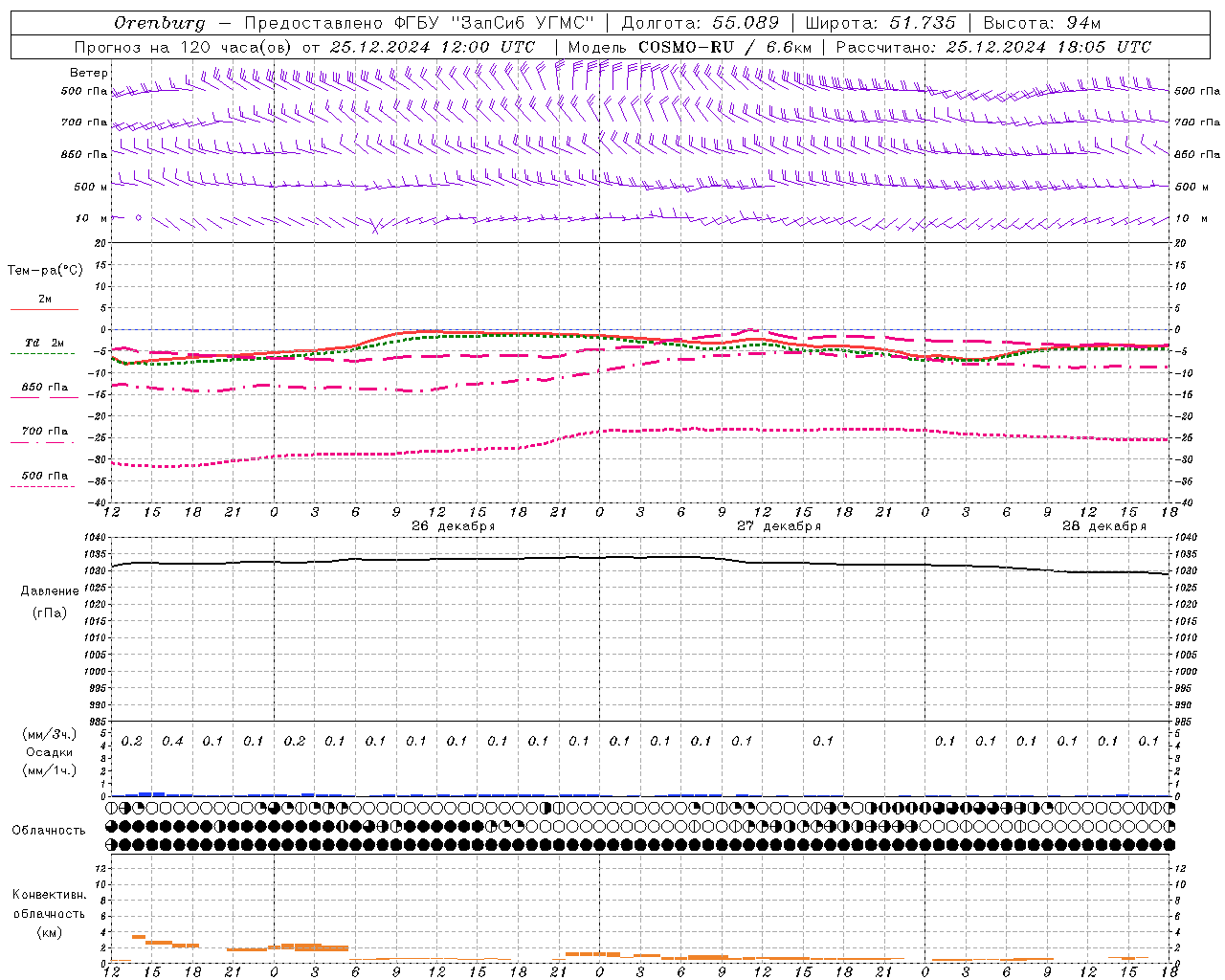Click the "850 гПа" temperature legend entry

click(44, 388)
